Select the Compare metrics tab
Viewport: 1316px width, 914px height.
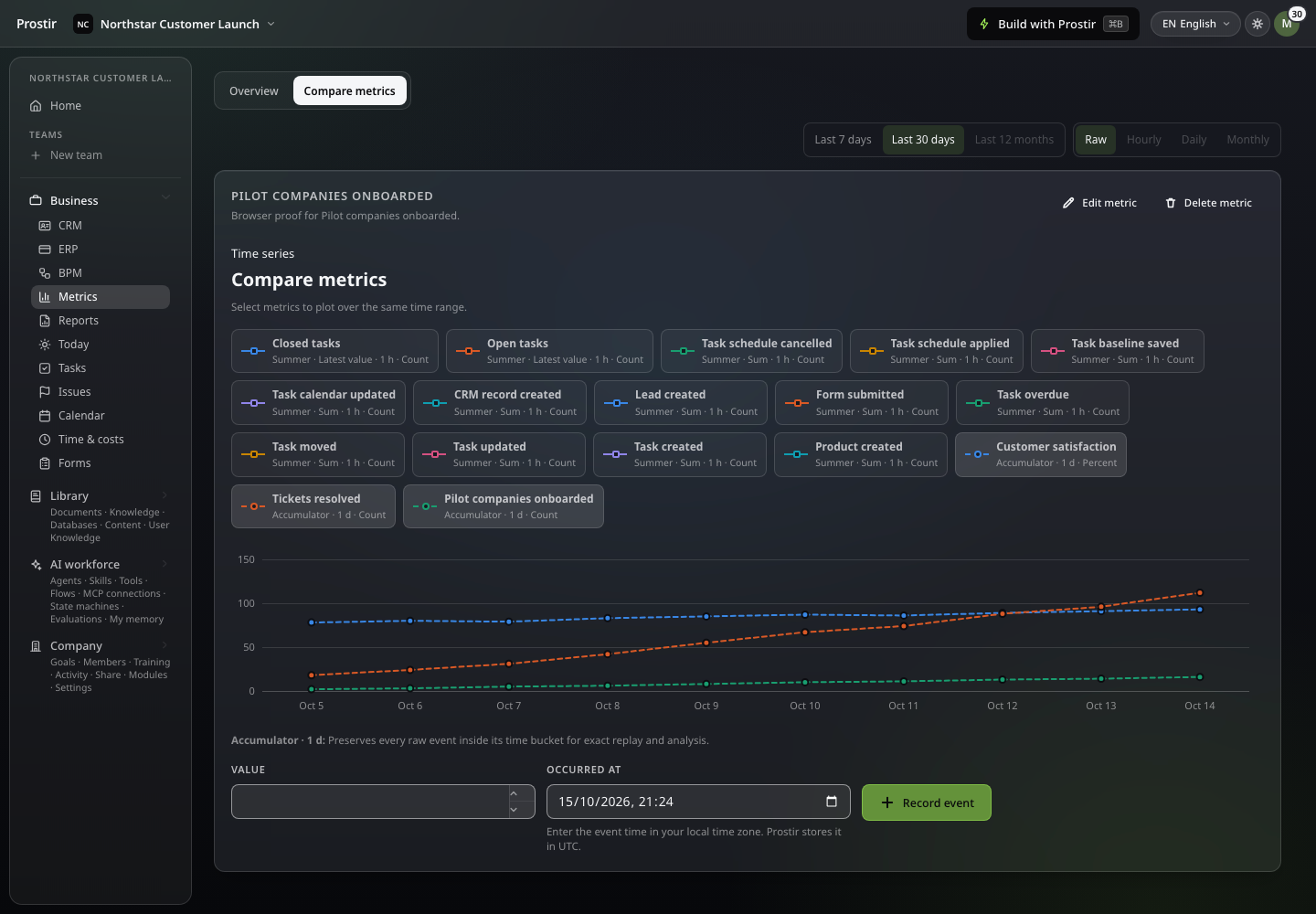(350, 91)
